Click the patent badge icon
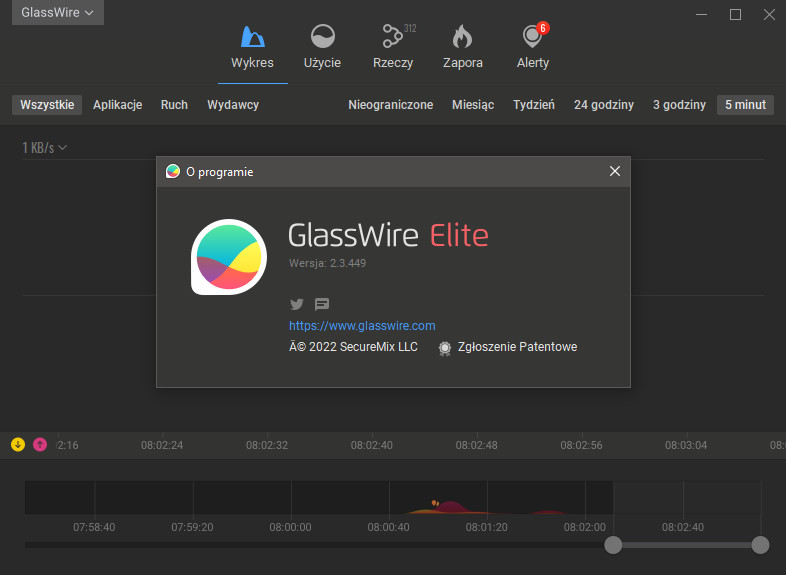 click(445, 348)
